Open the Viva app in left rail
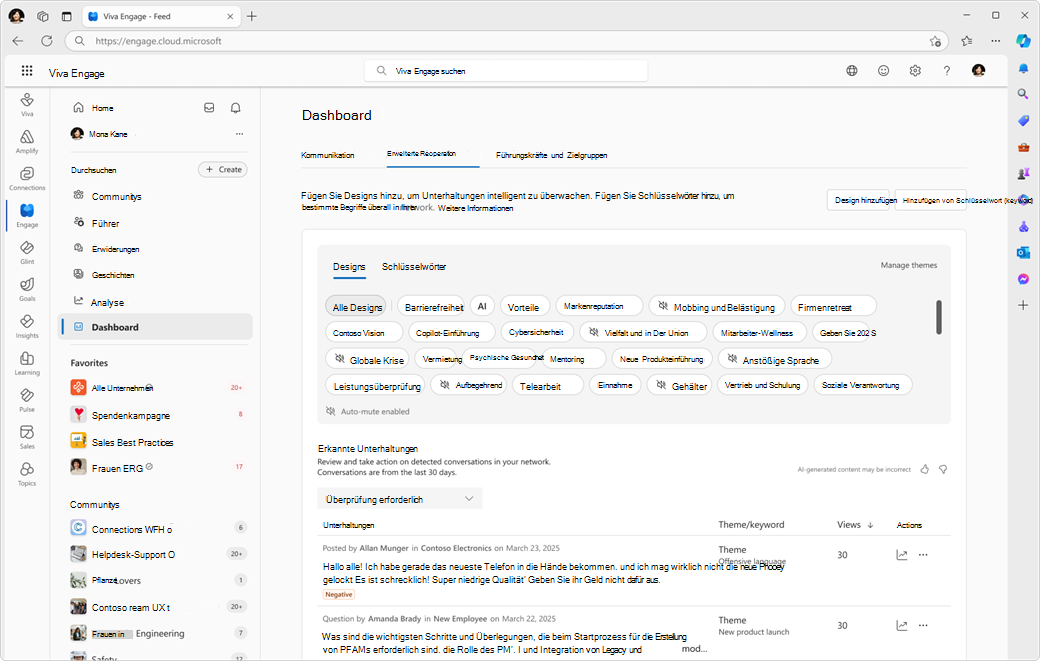 (x=27, y=104)
